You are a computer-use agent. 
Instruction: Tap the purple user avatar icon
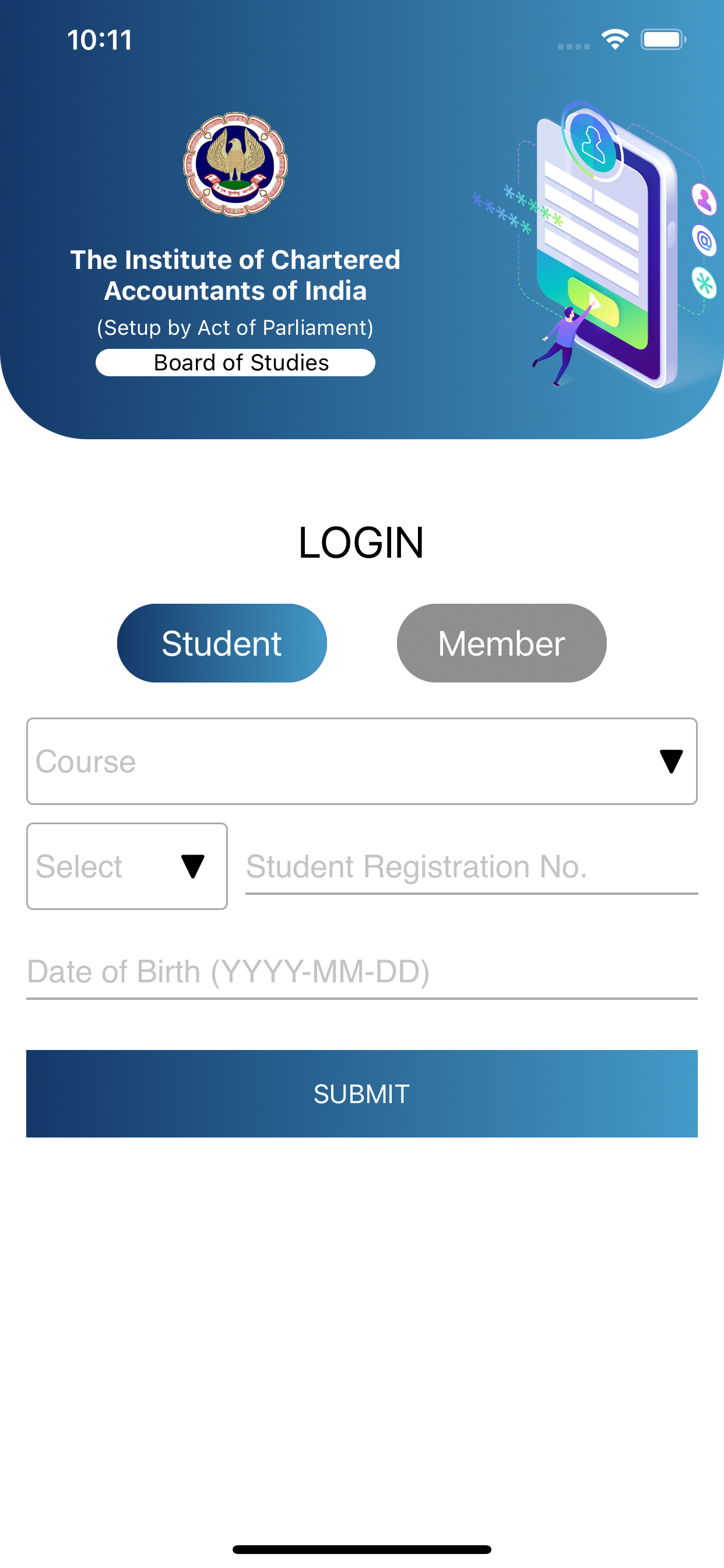[705, 199]
